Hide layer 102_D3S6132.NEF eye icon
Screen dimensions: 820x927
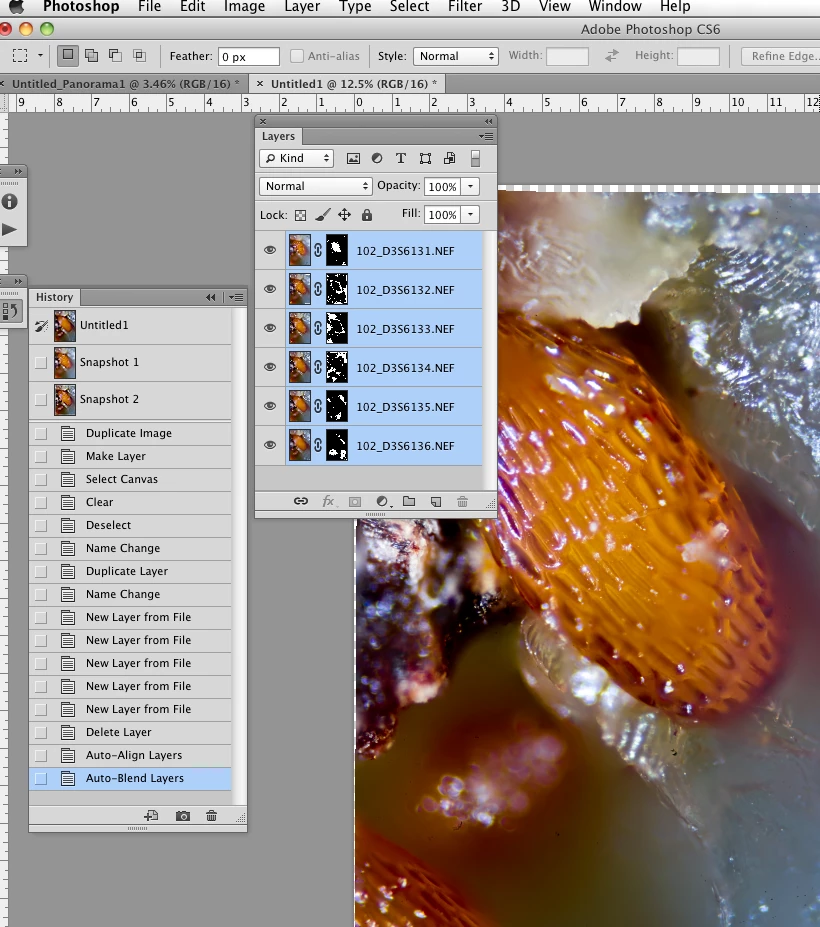[270, 289]
